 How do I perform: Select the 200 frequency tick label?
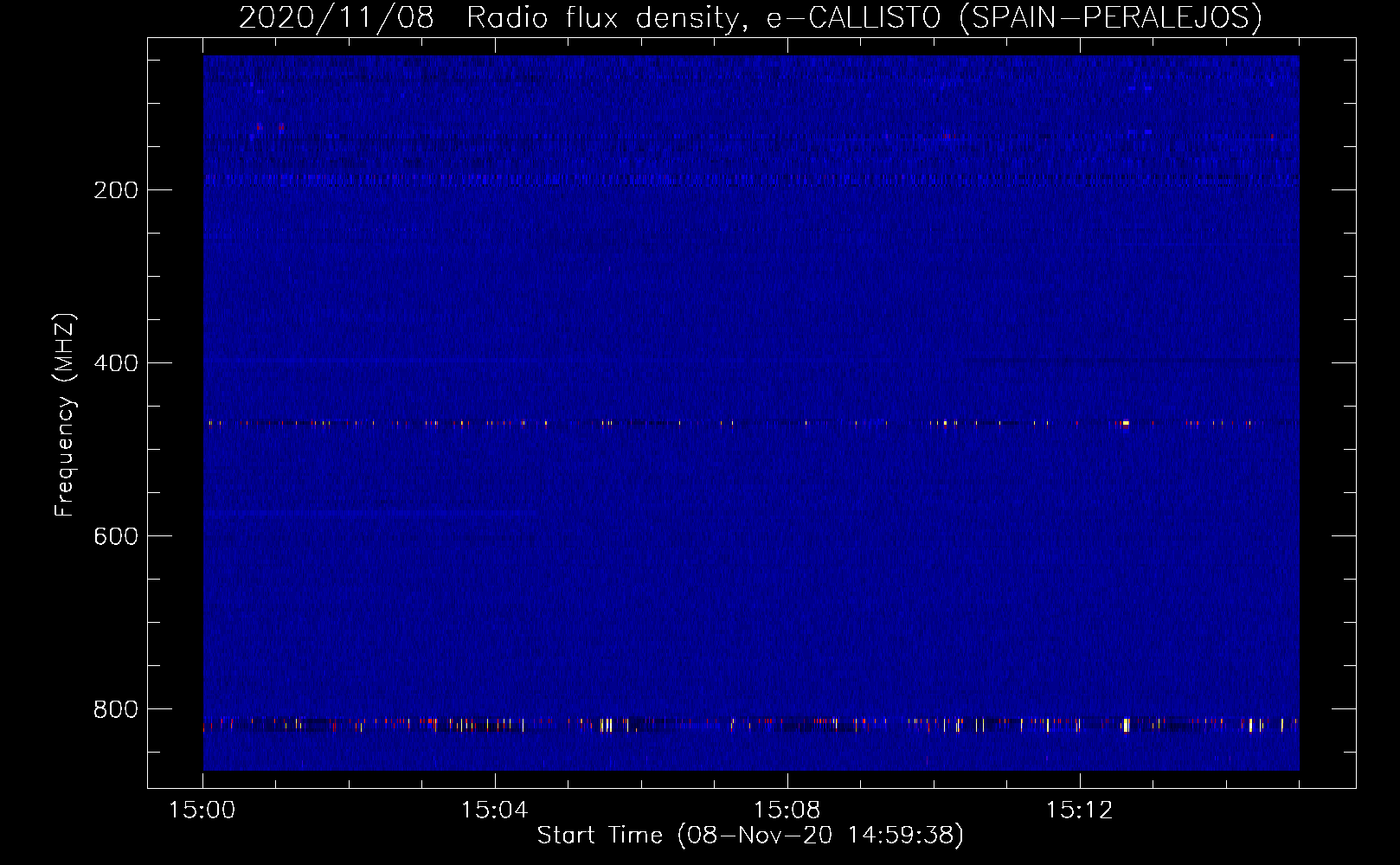click(116, 190)
